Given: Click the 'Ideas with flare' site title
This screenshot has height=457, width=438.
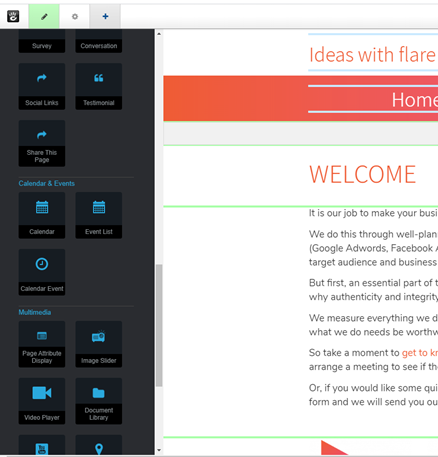Looking at the screenshot, I should (373, 55).
